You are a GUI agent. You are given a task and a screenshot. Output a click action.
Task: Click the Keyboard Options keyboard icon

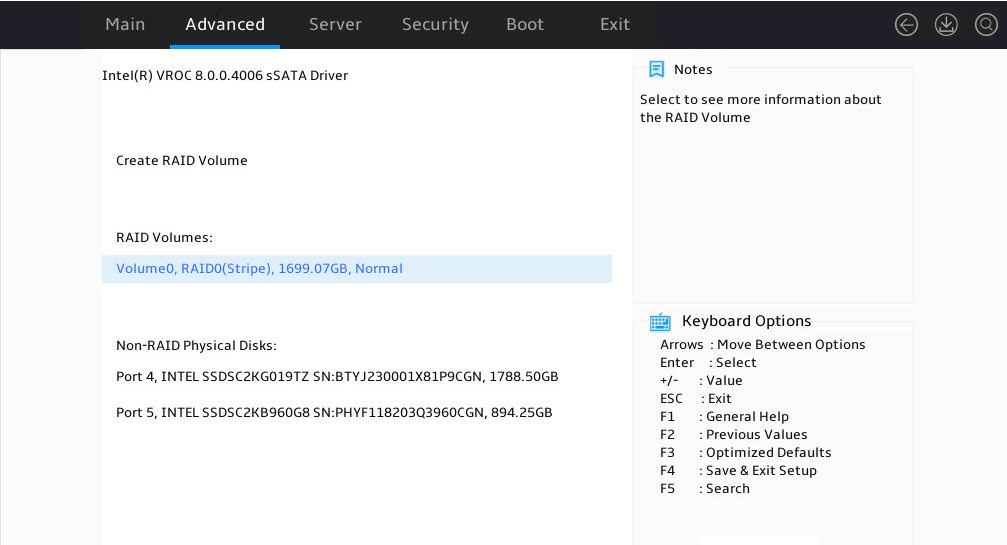click(660, 322)
